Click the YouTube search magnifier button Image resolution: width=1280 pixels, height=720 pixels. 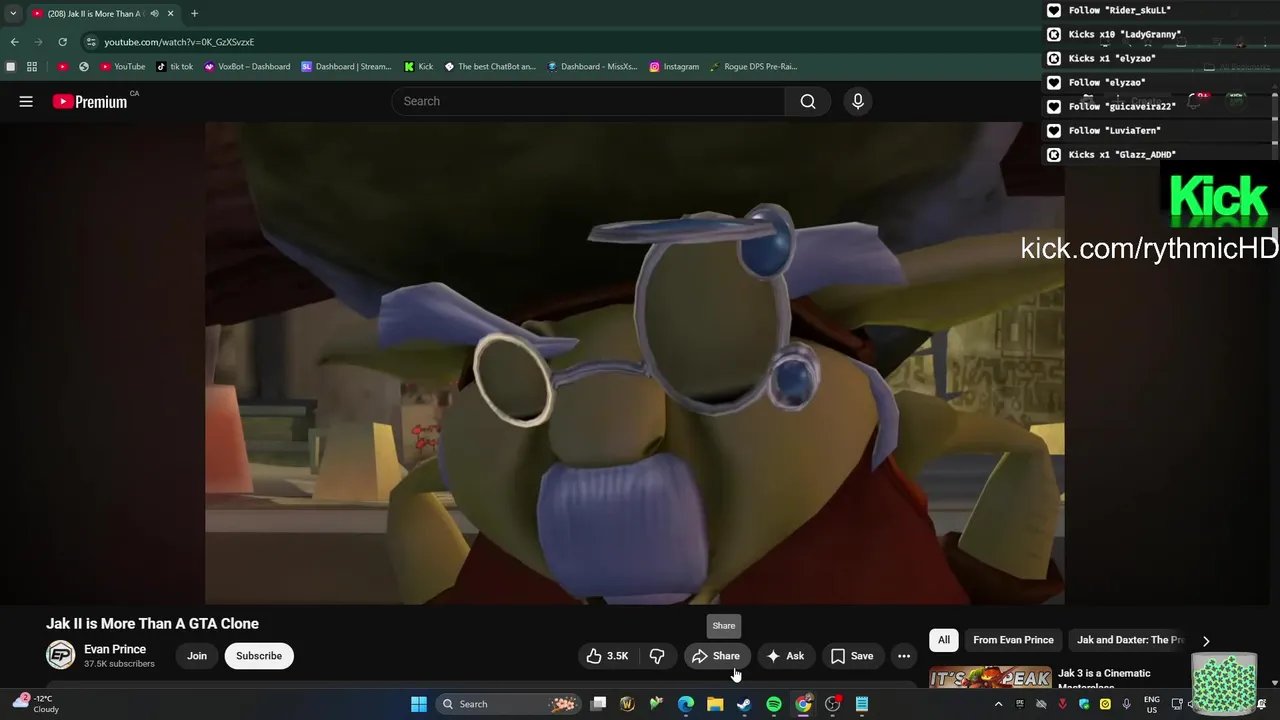coord(808,101)
